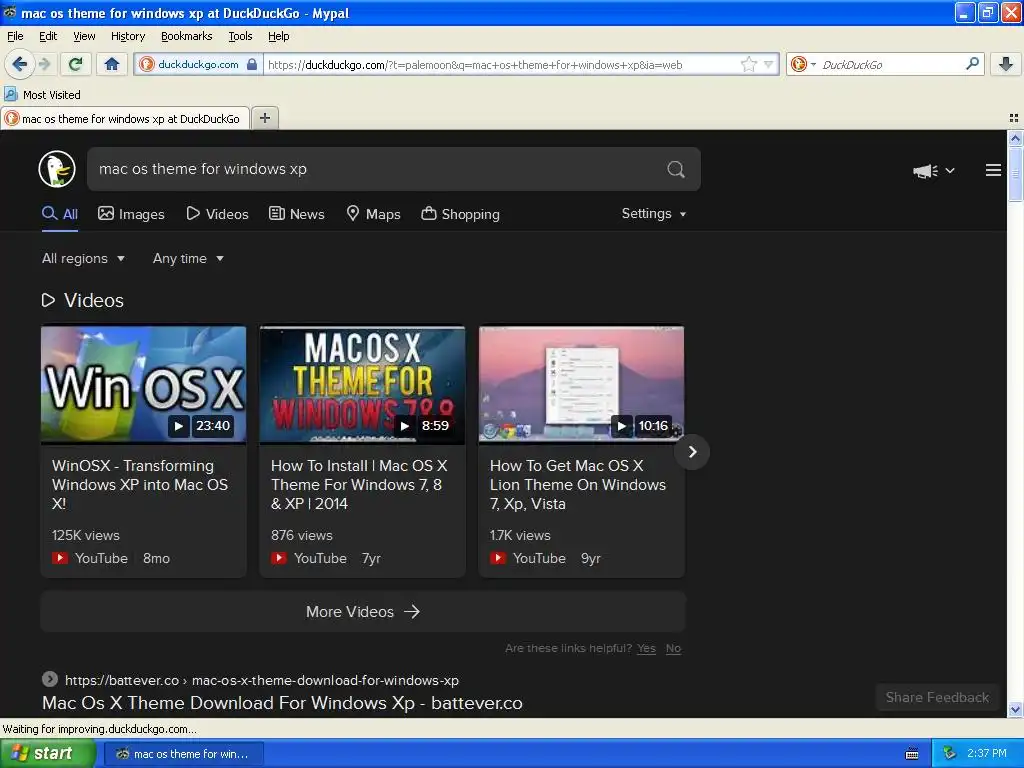Select Mypal taskbar button
Screen dimensions: 1024x768
click(x=184, y=754)
